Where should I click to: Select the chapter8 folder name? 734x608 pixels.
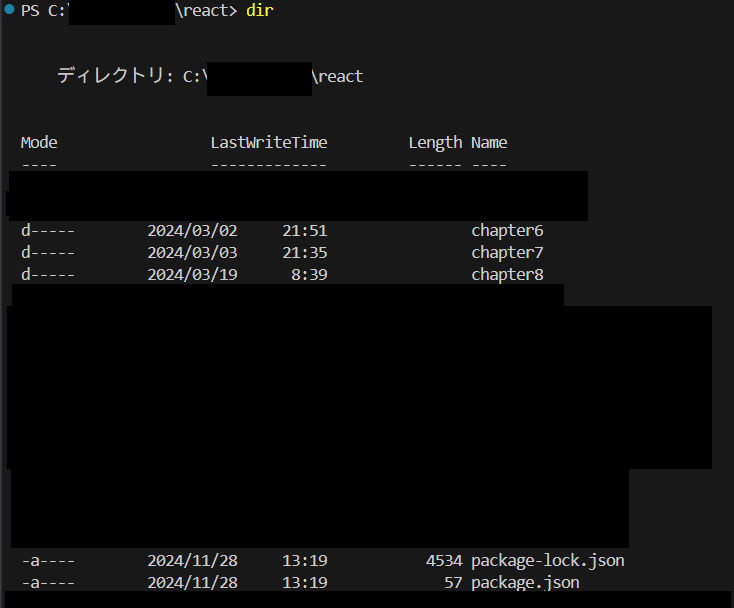tap(507, 275)
